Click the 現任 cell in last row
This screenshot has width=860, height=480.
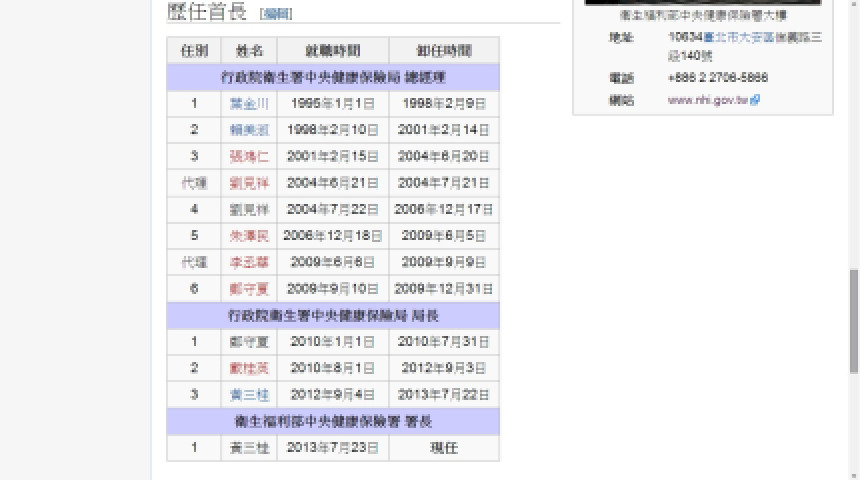coord(443,448)
